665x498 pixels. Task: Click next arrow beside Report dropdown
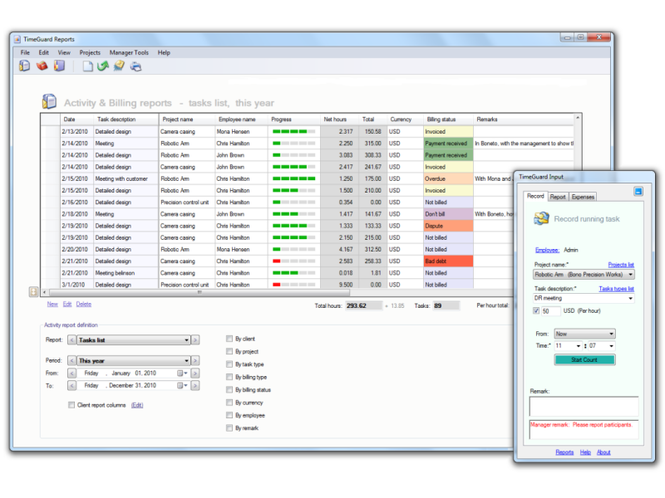(x=195, y=340)
